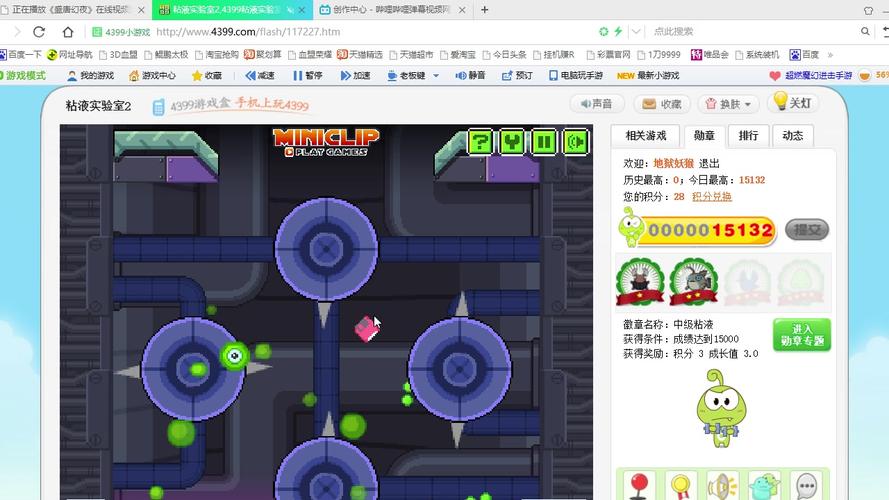This screenshot has width=889, height=500.
Task: Click the green Y walkthrough icon in game
Action: coord(512,142)
